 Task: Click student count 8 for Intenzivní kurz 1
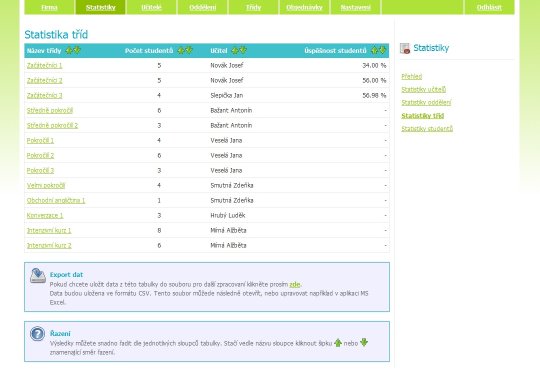tap(159, 230)
